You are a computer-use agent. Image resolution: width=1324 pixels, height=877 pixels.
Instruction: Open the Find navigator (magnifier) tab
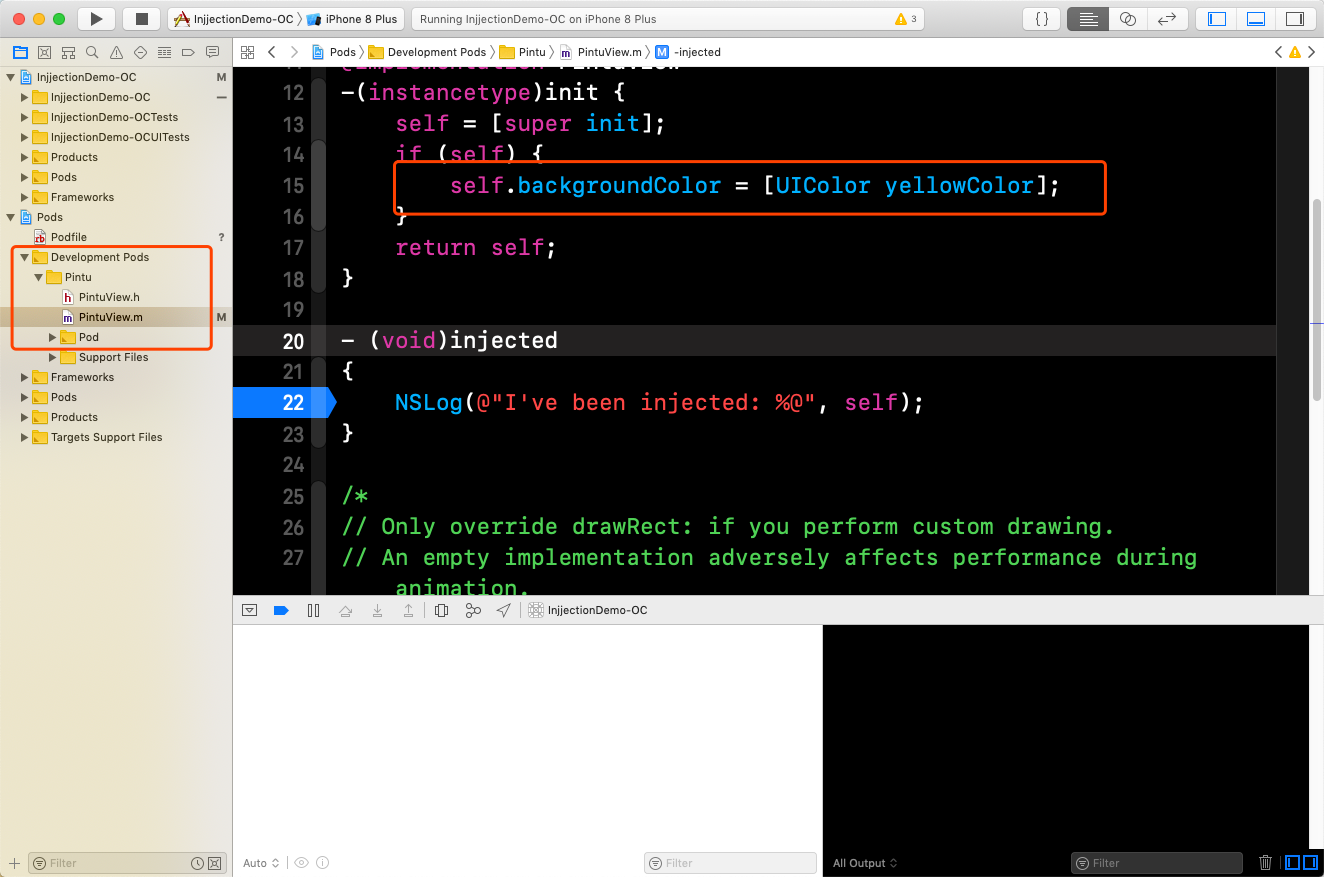92,52
